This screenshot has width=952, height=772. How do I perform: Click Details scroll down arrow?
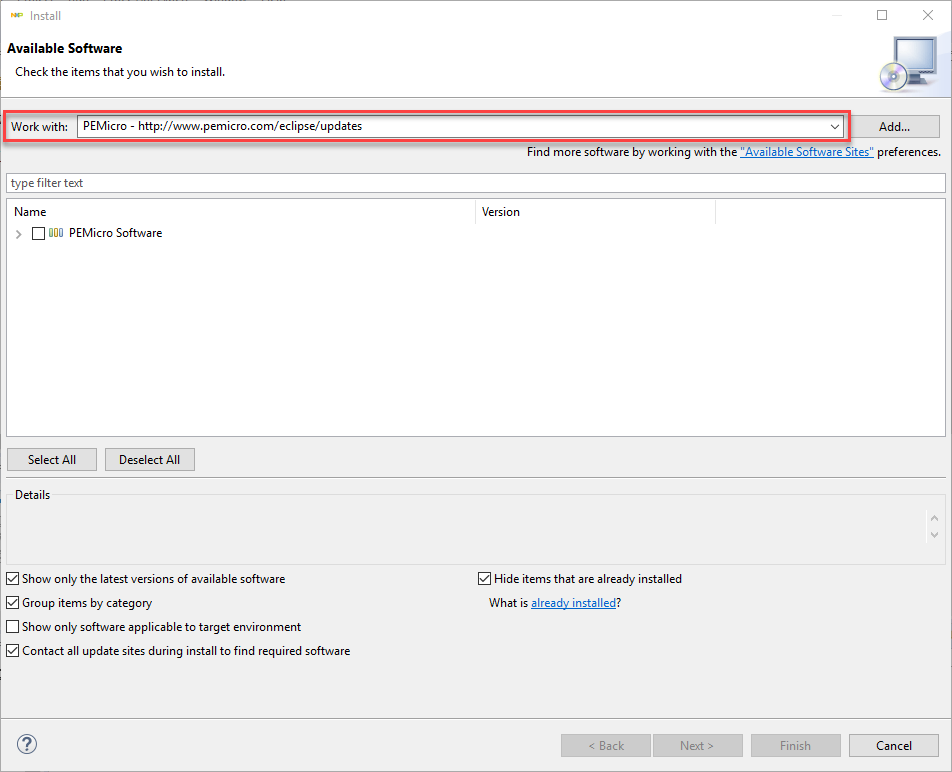[x=934, y=535]
